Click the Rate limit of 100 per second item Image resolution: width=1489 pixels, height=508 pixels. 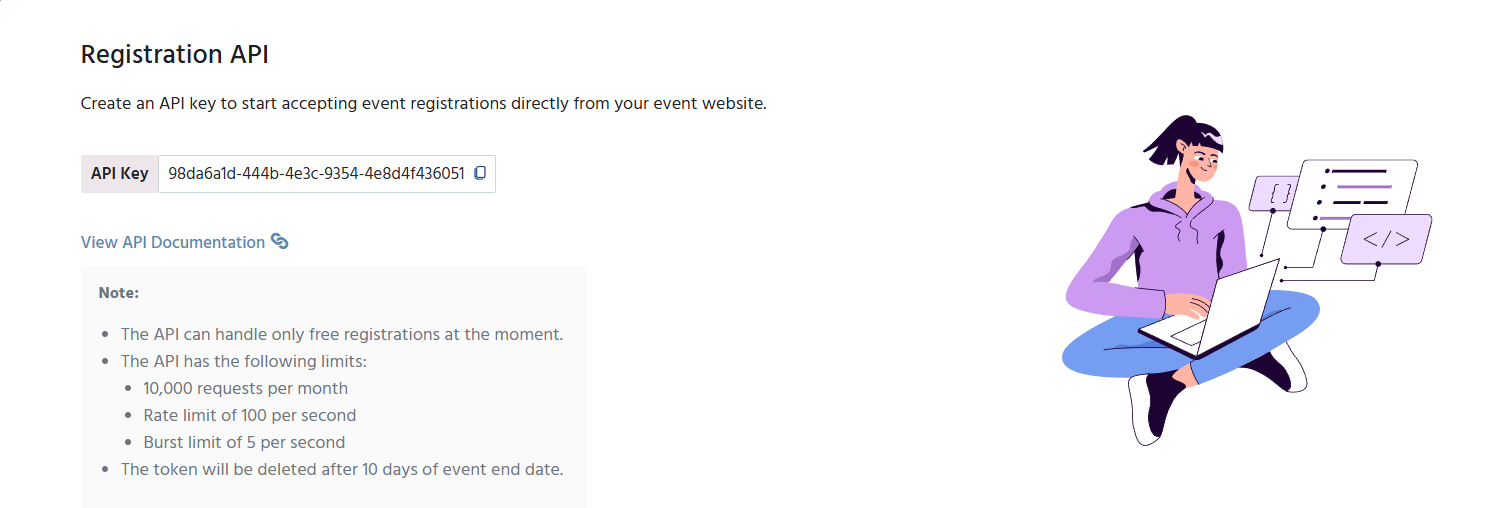[x=250, y=415]
